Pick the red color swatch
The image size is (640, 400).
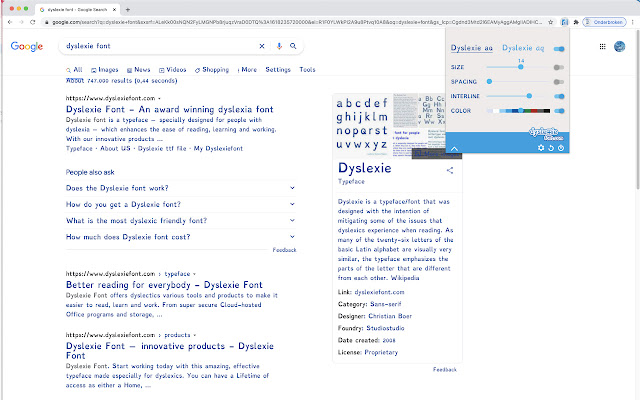pyautogui.click(x=534, y=111)
